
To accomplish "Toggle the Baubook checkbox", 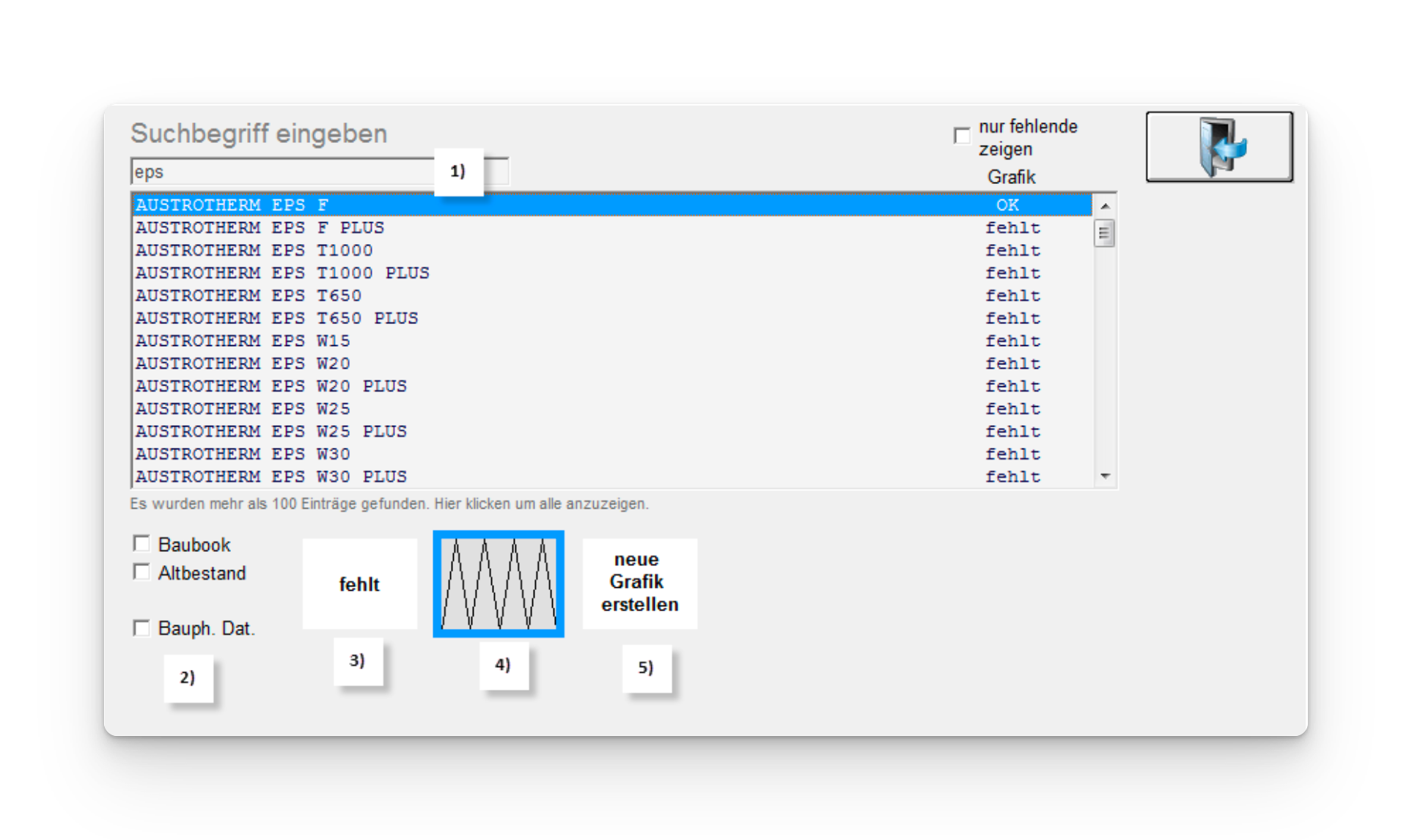I will tap(141, 544).
